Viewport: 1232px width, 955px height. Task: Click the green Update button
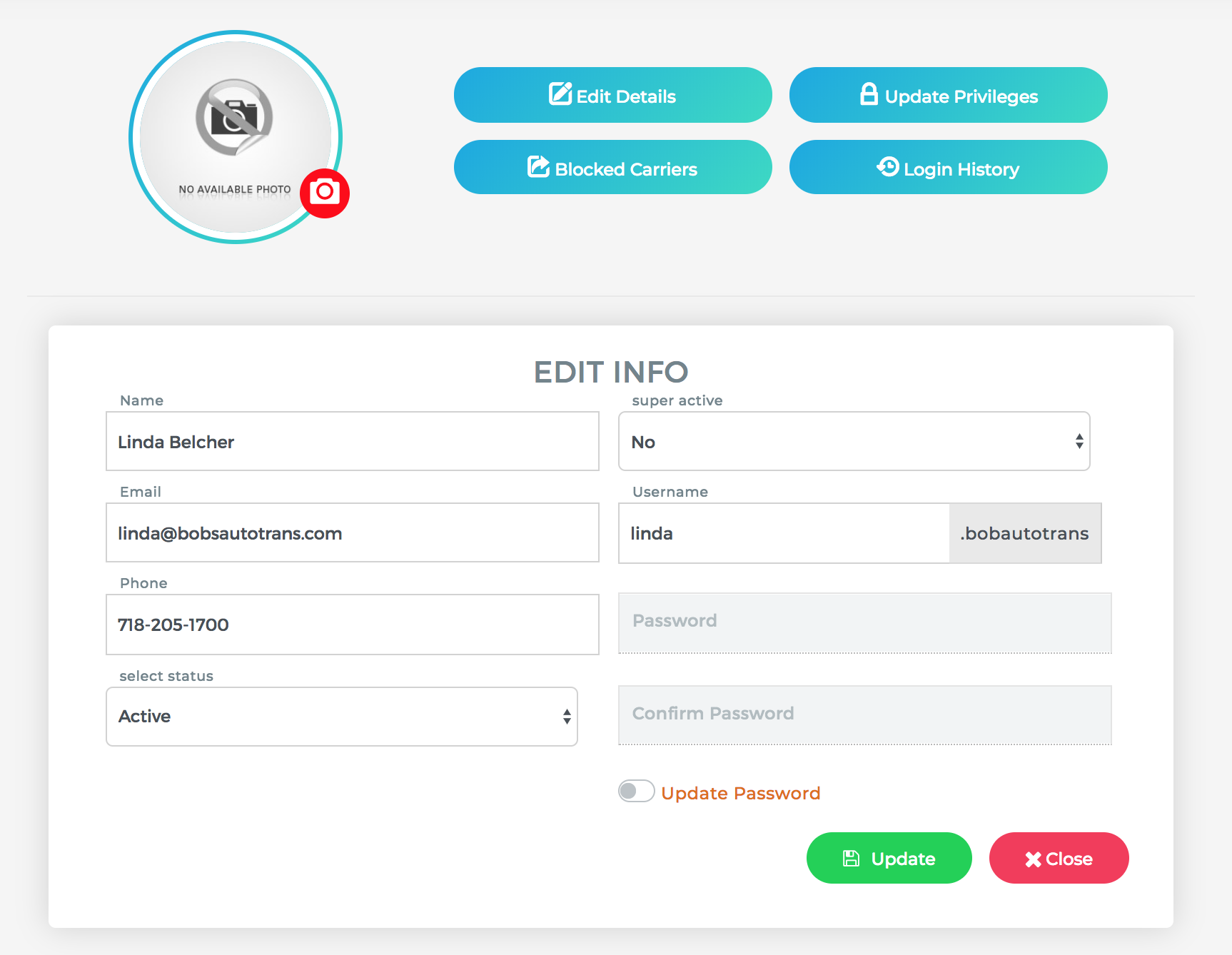(889, 858)
